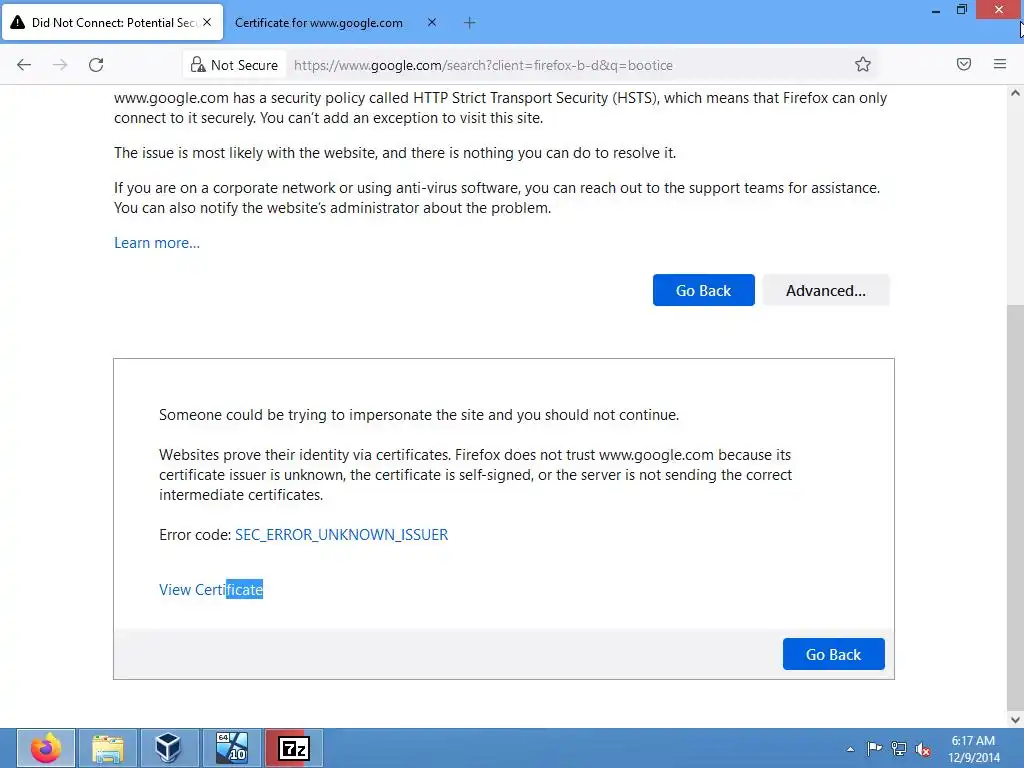The image size is (1024, 768).
Task: Open Firefox from the taskbar
Action: (46, 748)
